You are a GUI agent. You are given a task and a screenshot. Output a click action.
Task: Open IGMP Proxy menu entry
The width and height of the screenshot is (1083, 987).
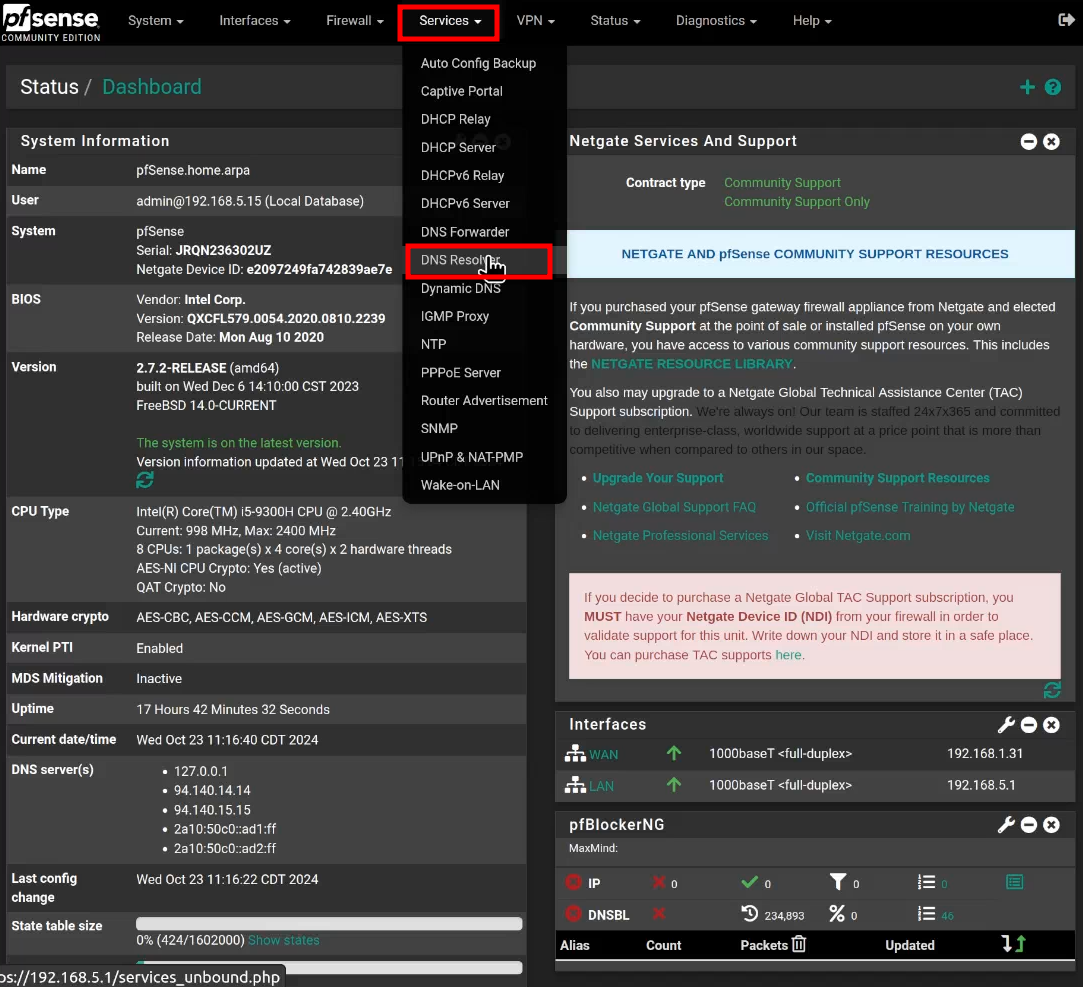[454, 316]
